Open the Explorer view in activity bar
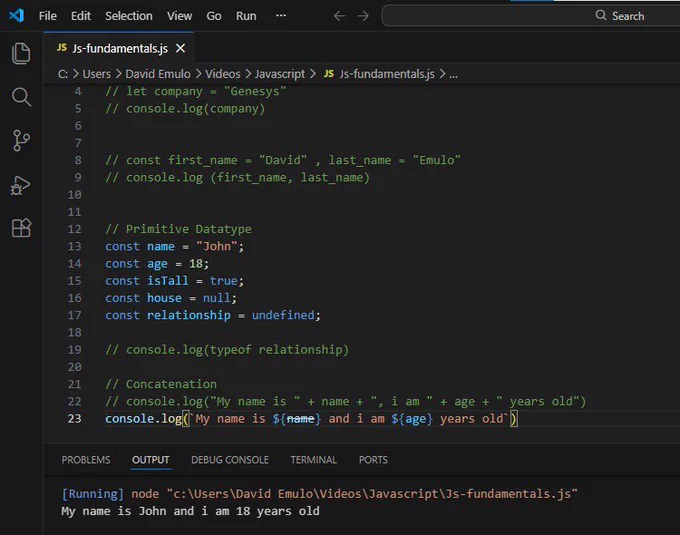The height and width of the screenshot is (535, 680). click(21, 54)
